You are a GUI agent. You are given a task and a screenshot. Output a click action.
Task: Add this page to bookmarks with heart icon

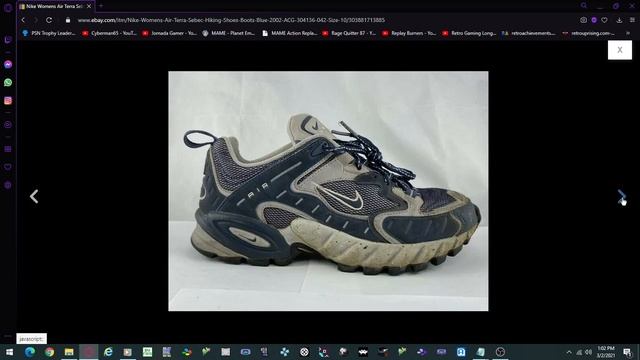[604, 20]
